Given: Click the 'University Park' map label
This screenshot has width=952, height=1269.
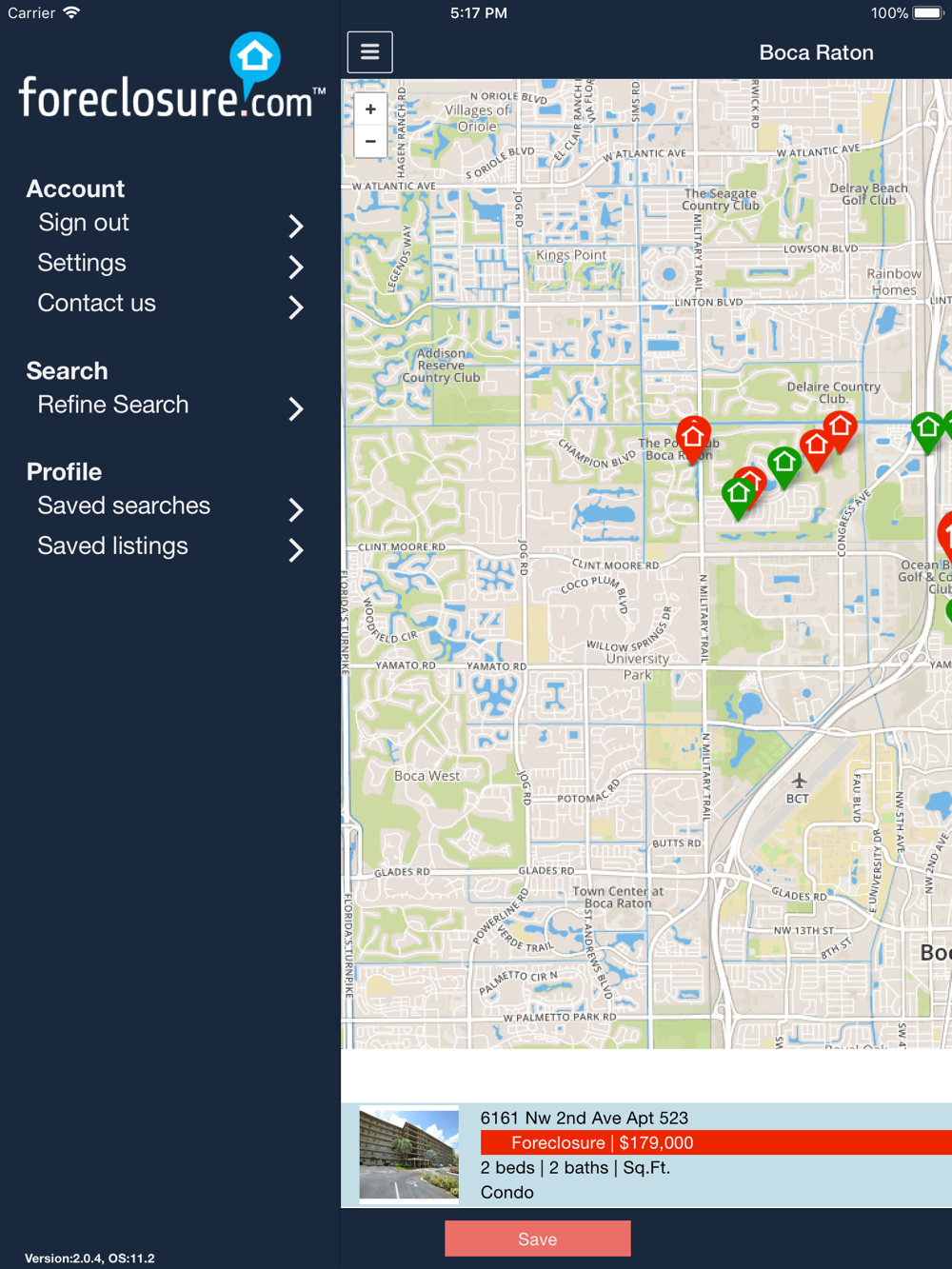Looking at the screenshot, I should 638,666.
